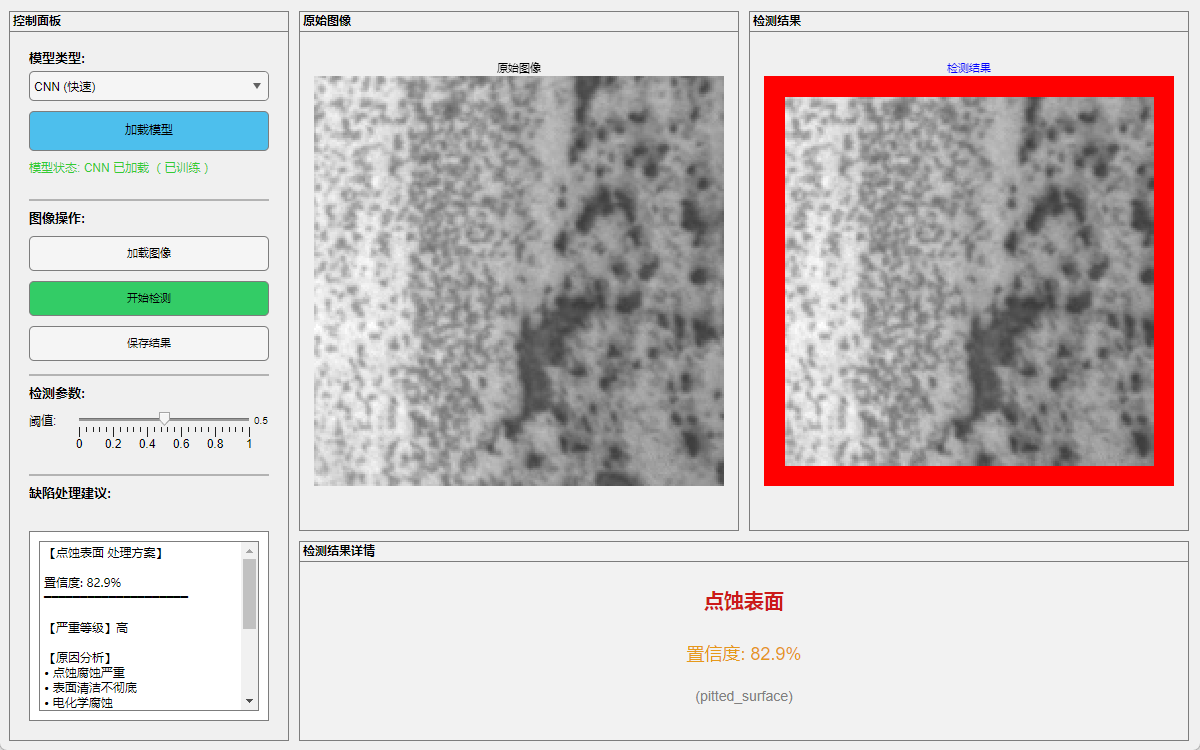This screenshot has height=750, width=1200.
Task: Click the blue 加载模型 button
Action: point(149,130)
